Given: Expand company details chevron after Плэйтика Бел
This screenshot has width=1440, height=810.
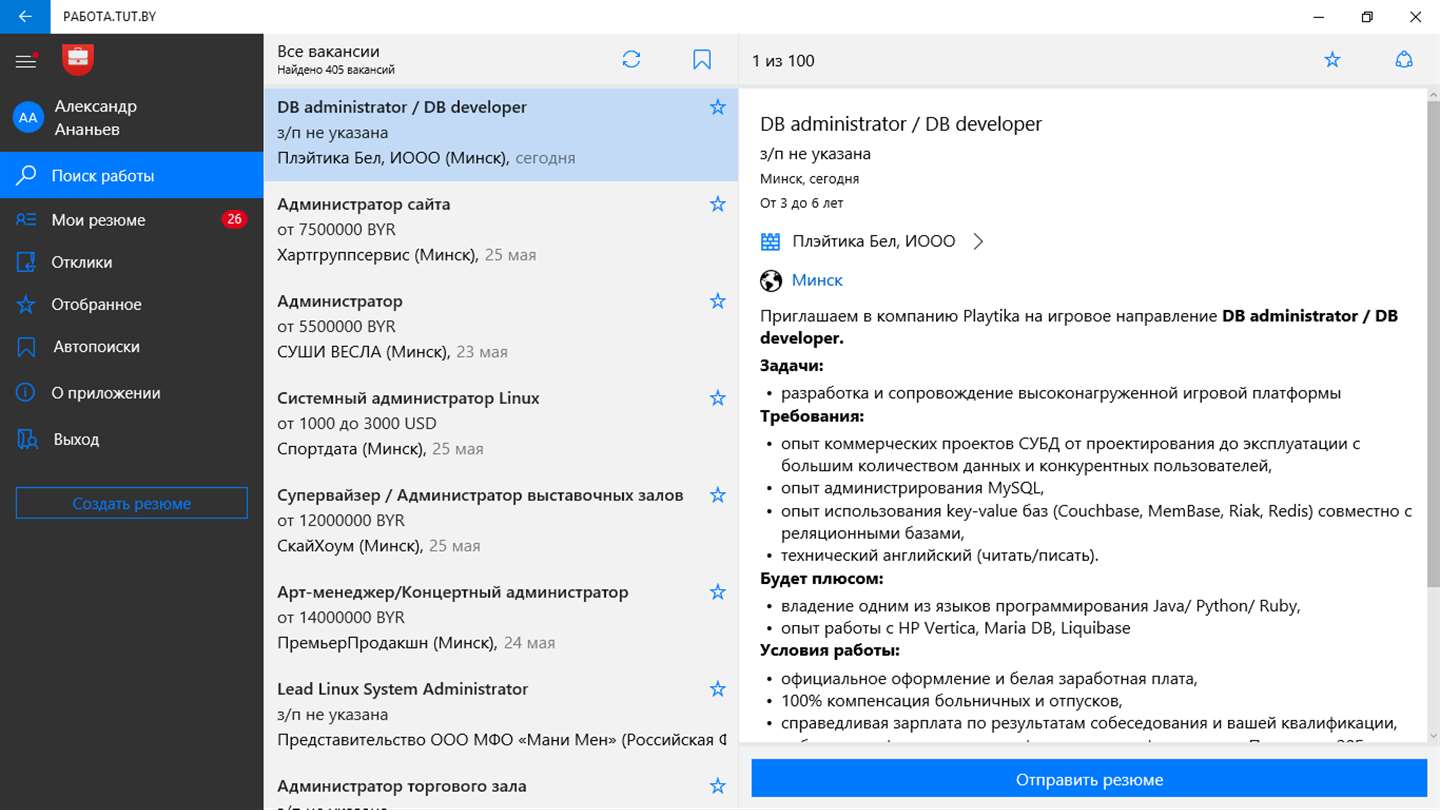Looking at the screenshot, I should tap(978, 241).
